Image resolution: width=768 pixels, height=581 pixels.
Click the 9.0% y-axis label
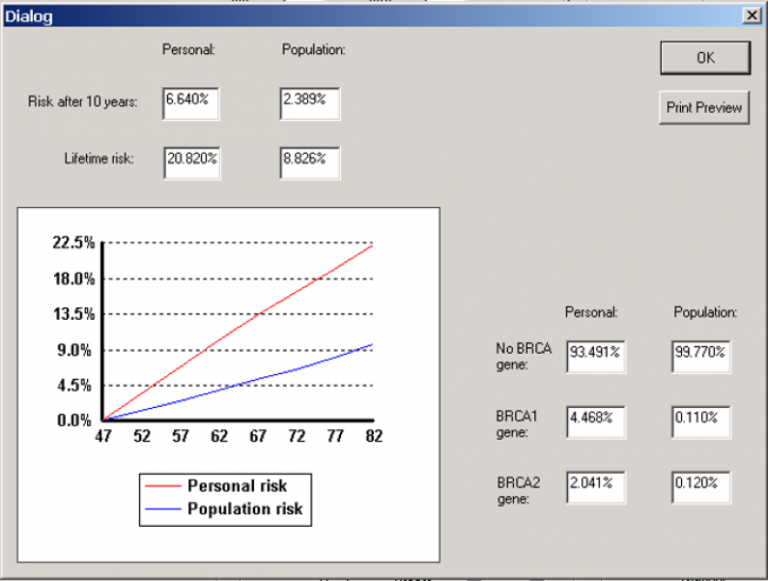click(74, 350)
